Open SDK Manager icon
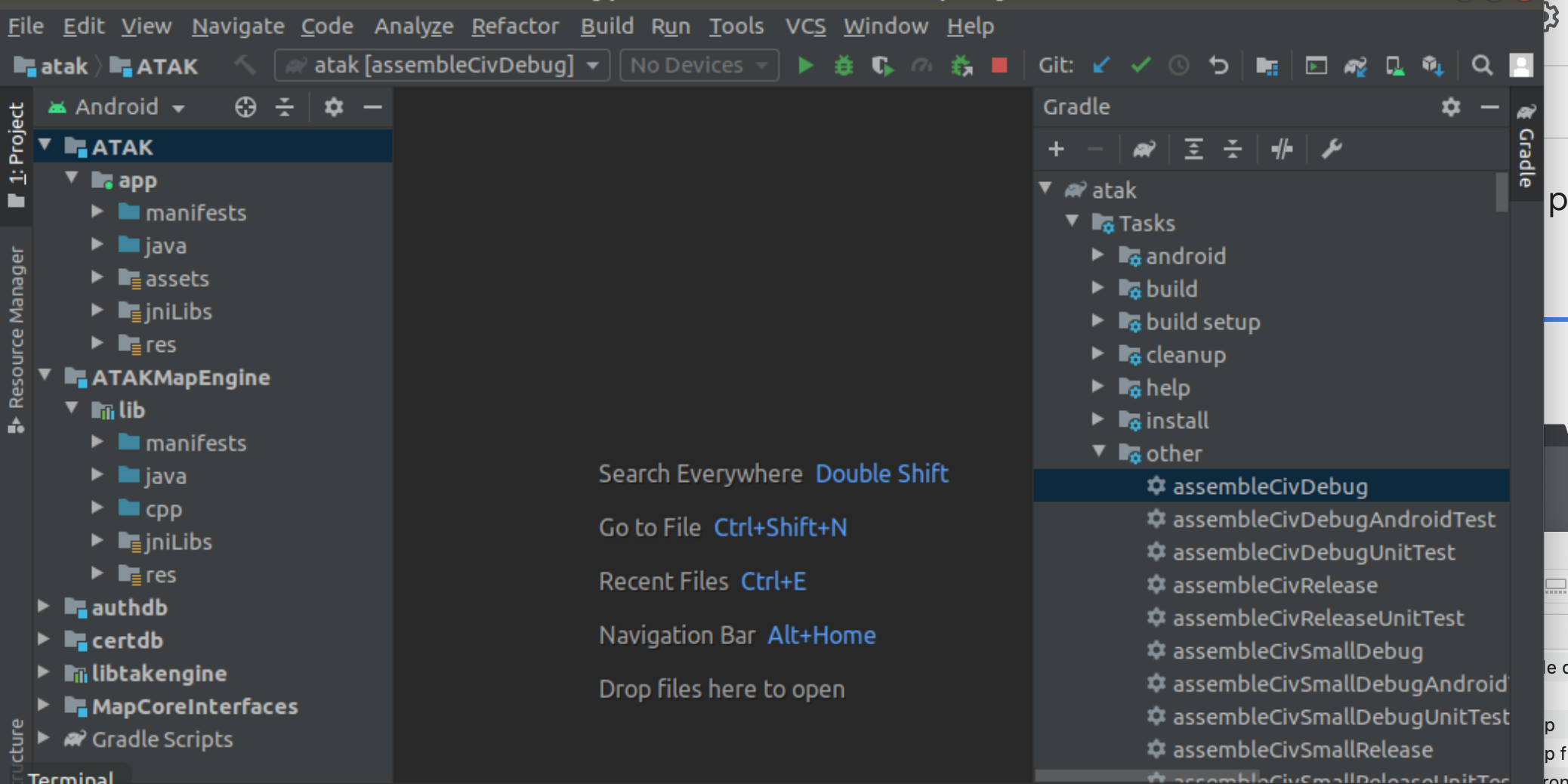The height and width of the screenshot is (784, 1568). tap(1433, 66)
